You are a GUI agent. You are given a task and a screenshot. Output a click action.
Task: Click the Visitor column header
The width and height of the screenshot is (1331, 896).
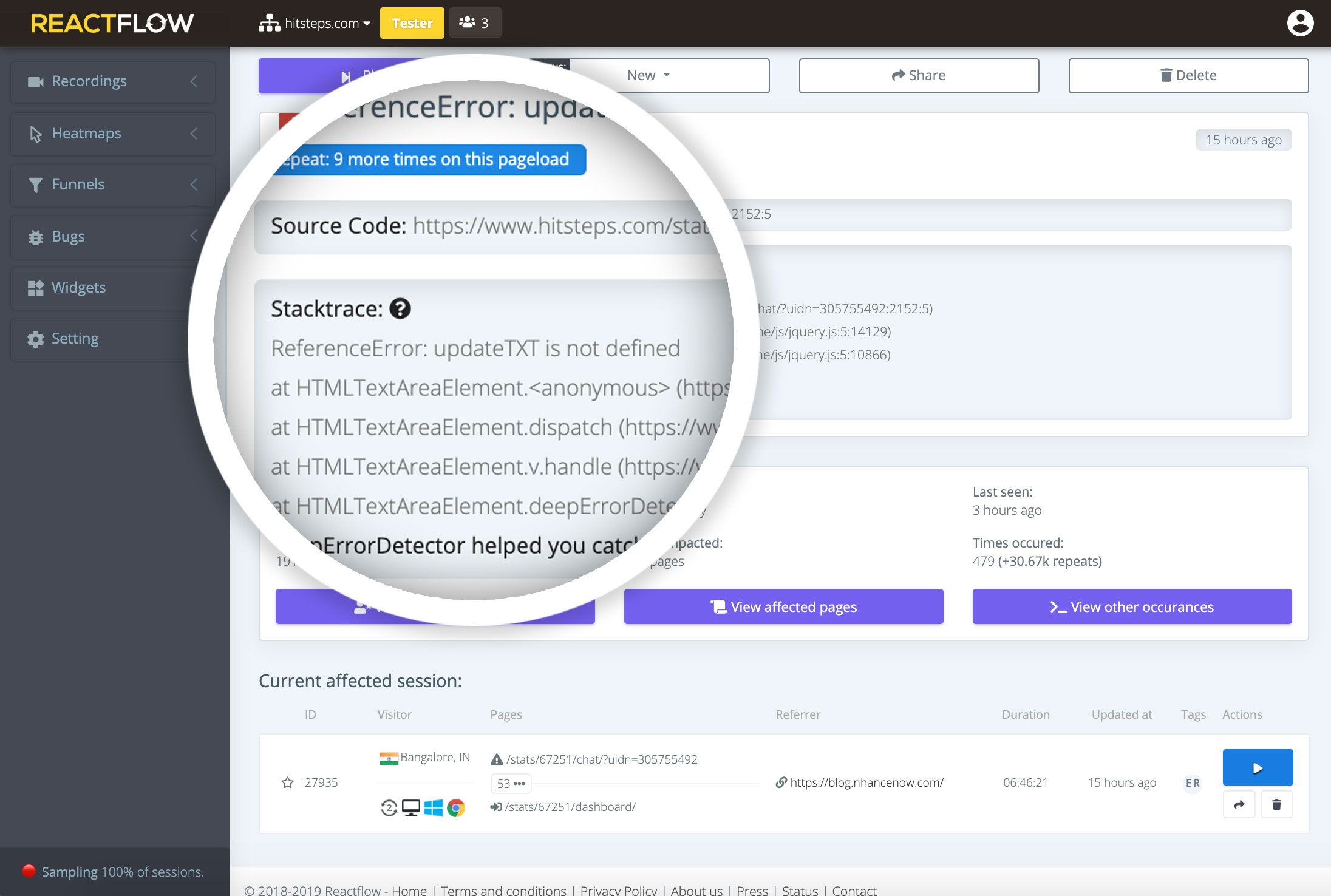click(394, 714)
